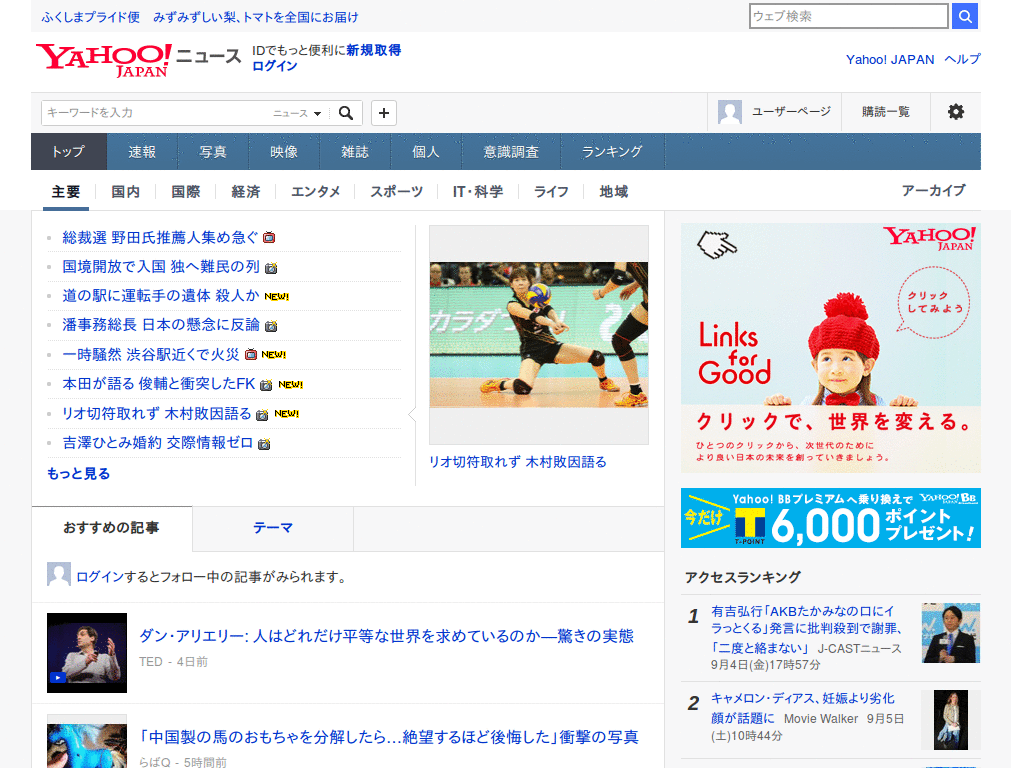The width and height of the screenshot is (1024, 768).
Task: Open the 中国製の馬のおもちゃ article title
Action: tap(389, 737)
